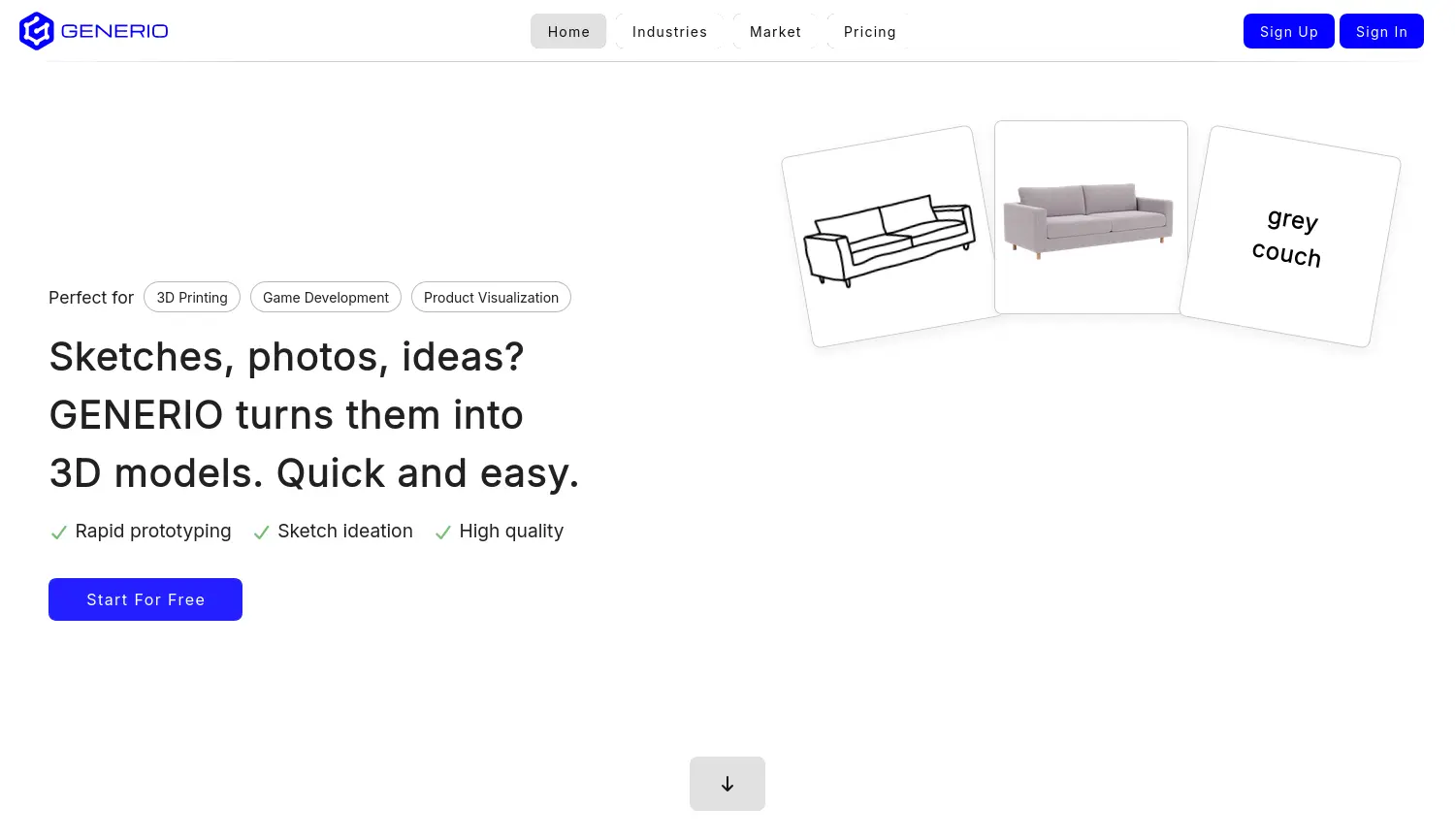The width and height of the screenshot is (1455, 840).
Task: Click the green checkmark beside Rapid prototyping
Action: click(59, 532)
